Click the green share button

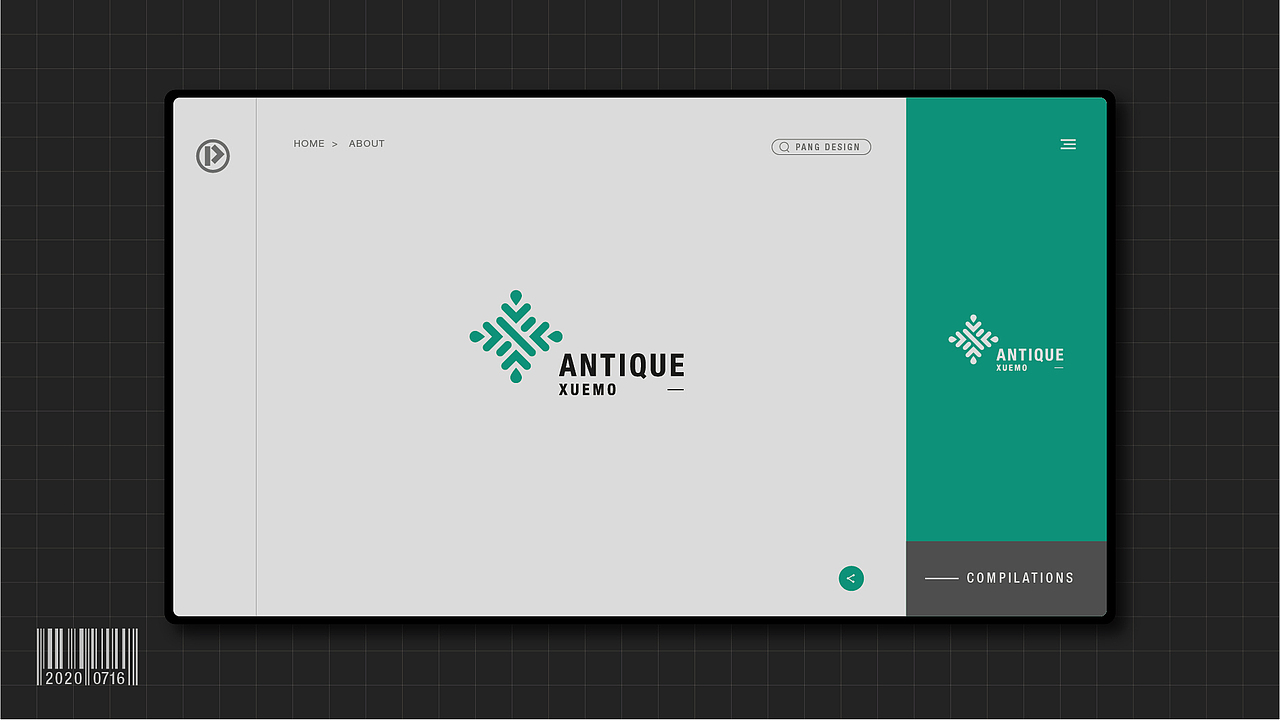coord(851,578)
